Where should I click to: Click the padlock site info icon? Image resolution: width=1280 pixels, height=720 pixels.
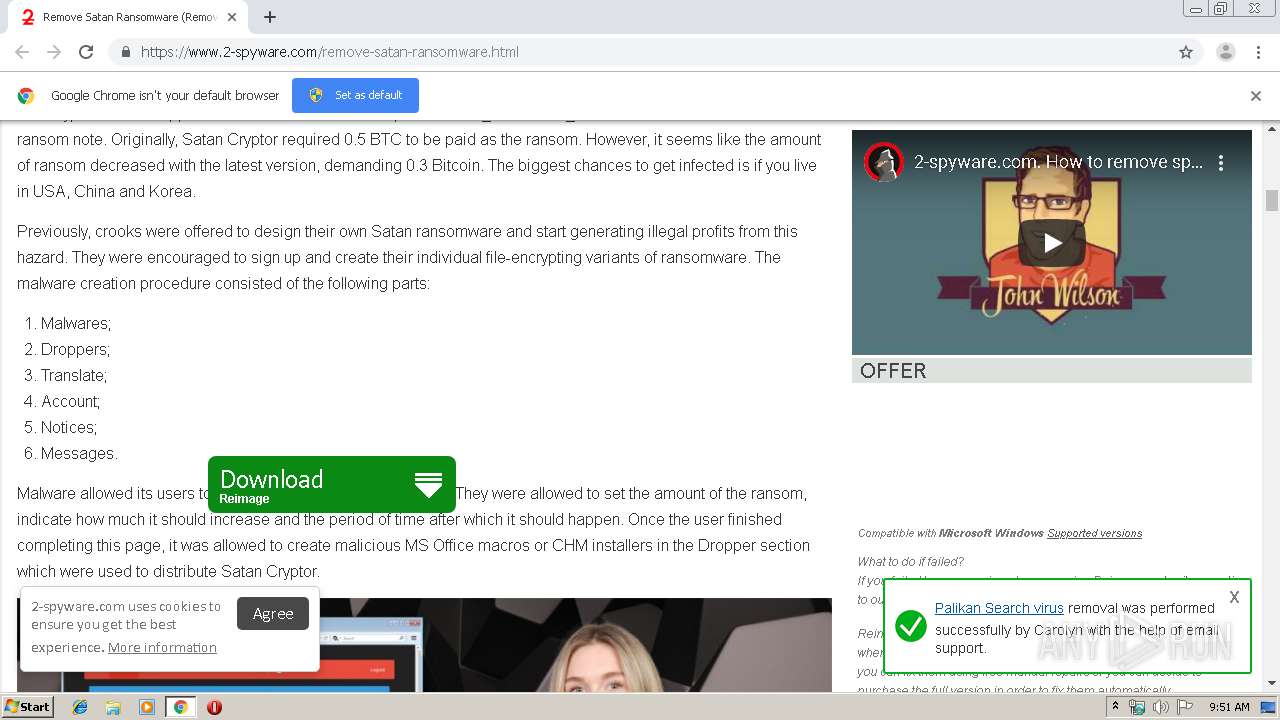pos(125,52)
